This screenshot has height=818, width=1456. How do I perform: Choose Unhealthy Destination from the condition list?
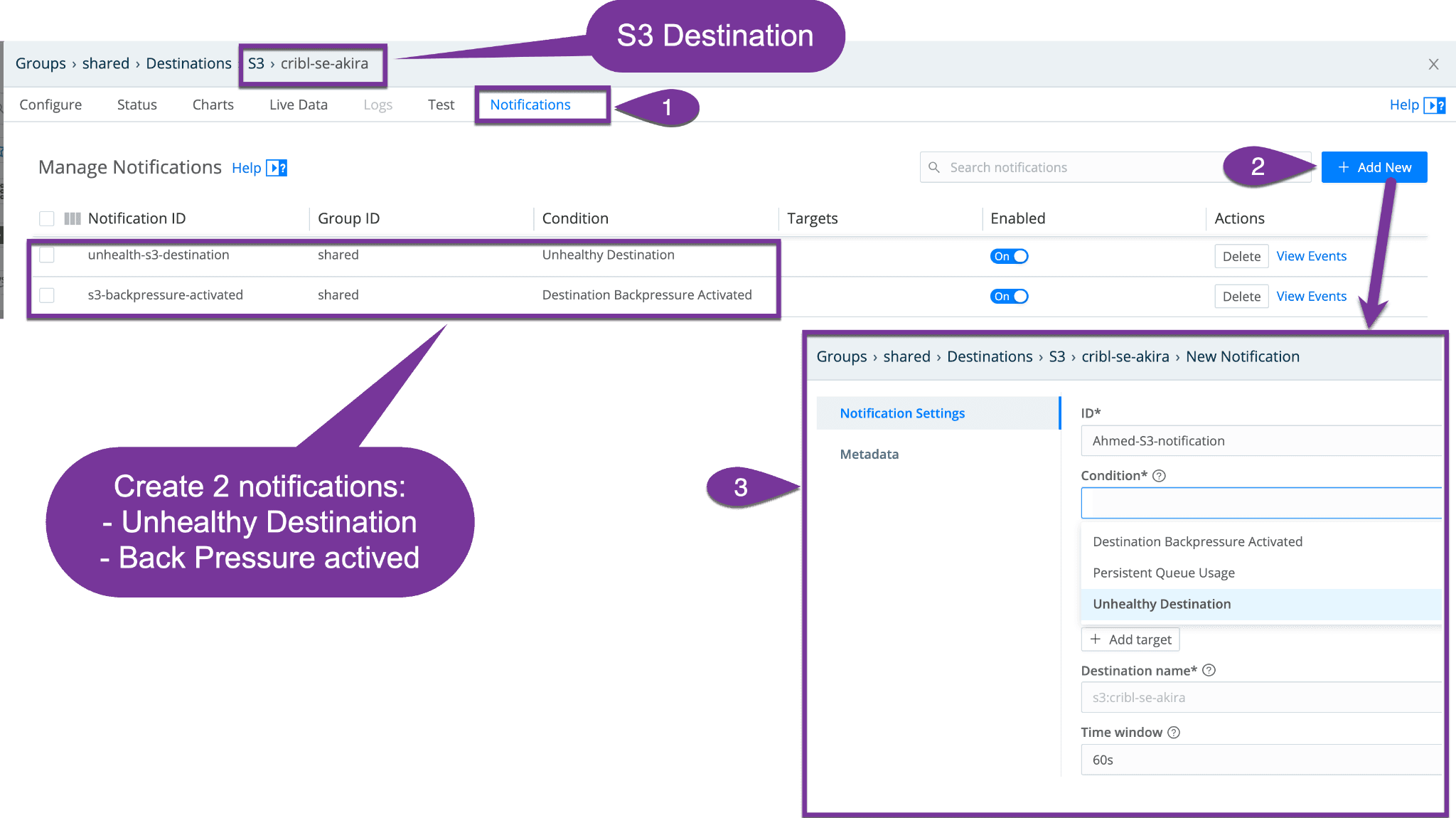click(x=1162, y=604)
